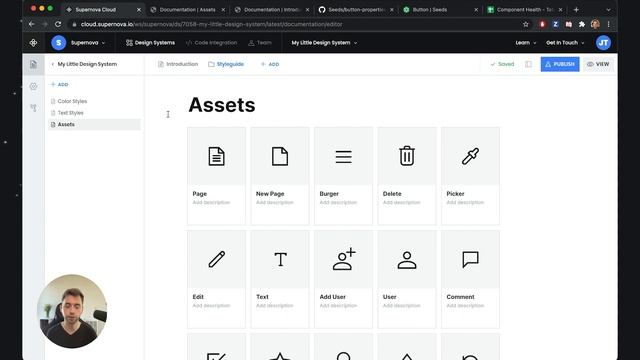640x360 pixels.
Task: Switch to the Component Health browser tab
Action: 524,9
